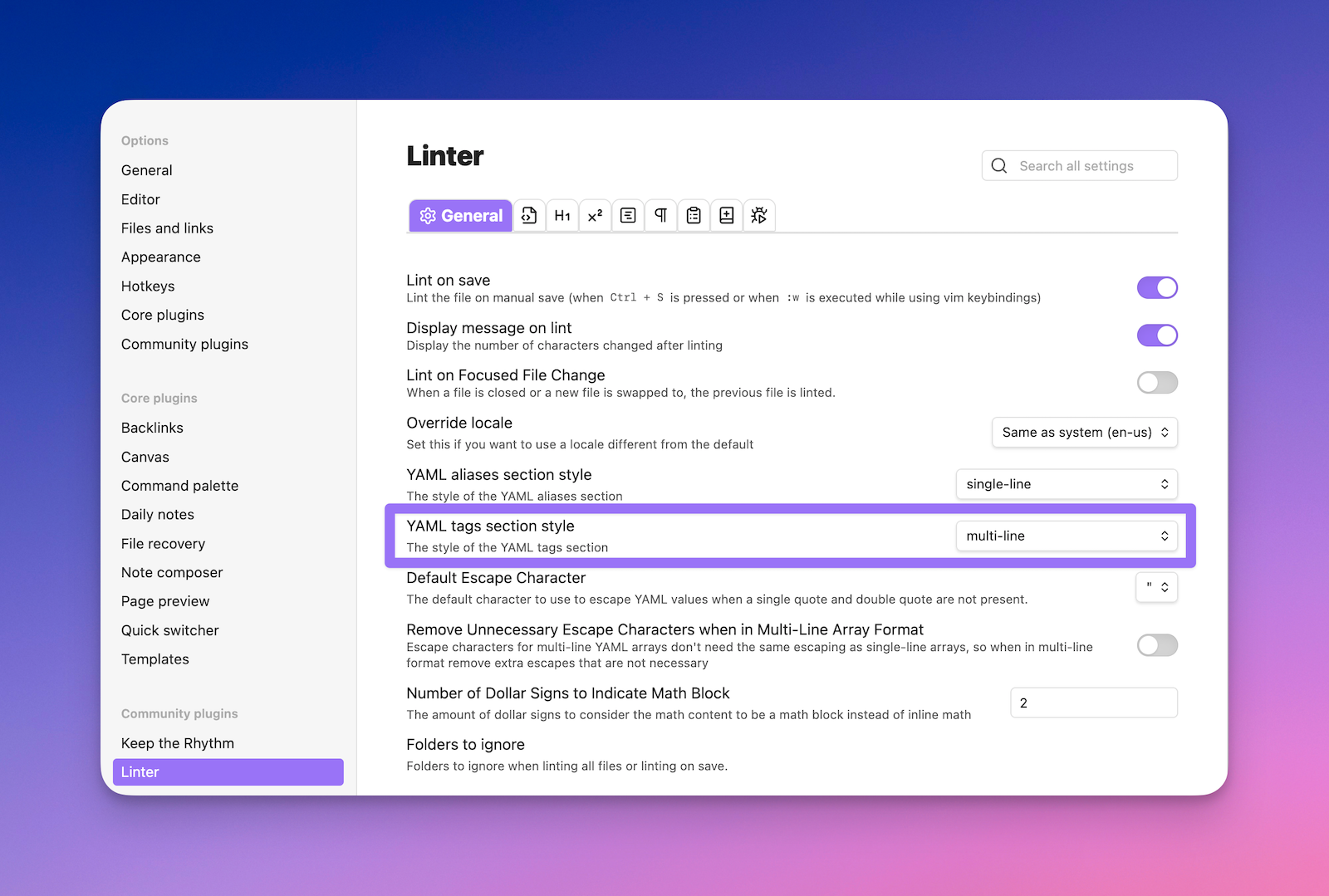Open the Override locale dropdown
The image size is (1329, 896).
point(1085,433)
